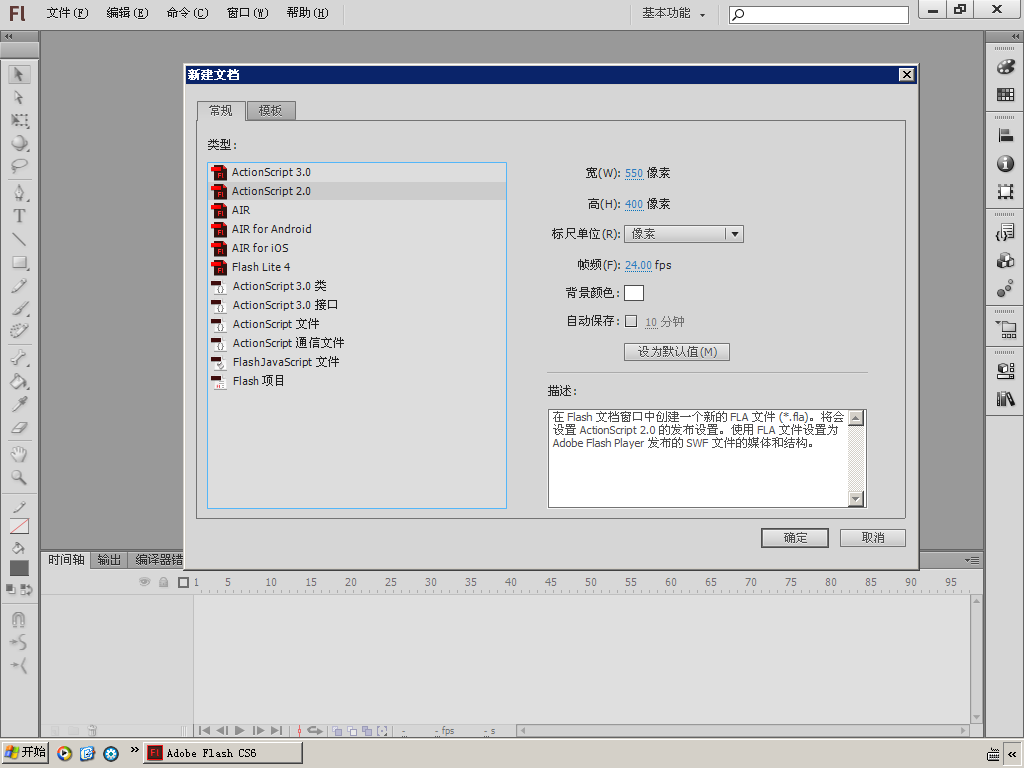Open the Align panel icon
The width and height of the screenshot is (1024, 768).
pyautogui.click(x=1006, y=135)
